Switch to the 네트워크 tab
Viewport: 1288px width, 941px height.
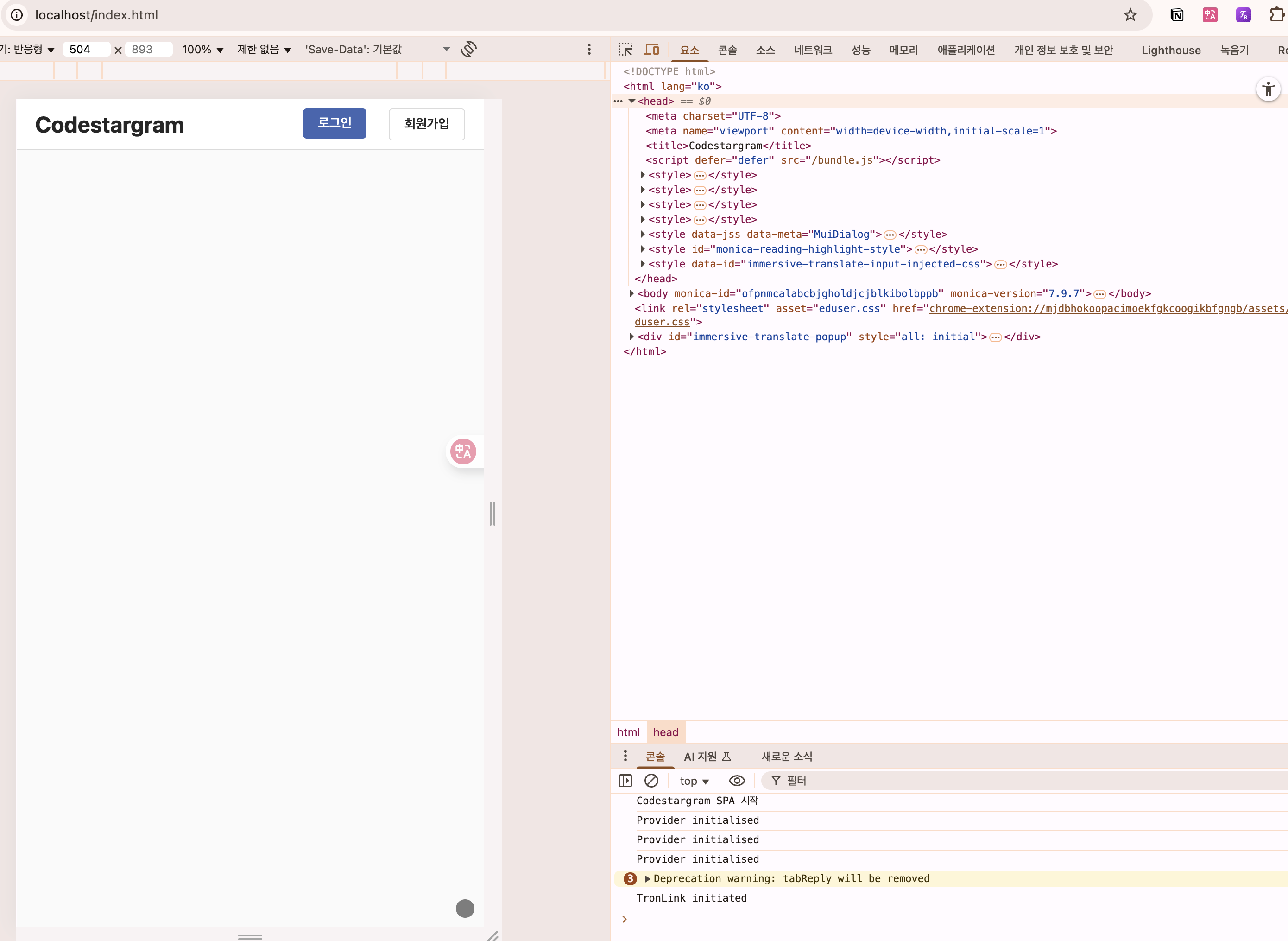coord(813,50)
